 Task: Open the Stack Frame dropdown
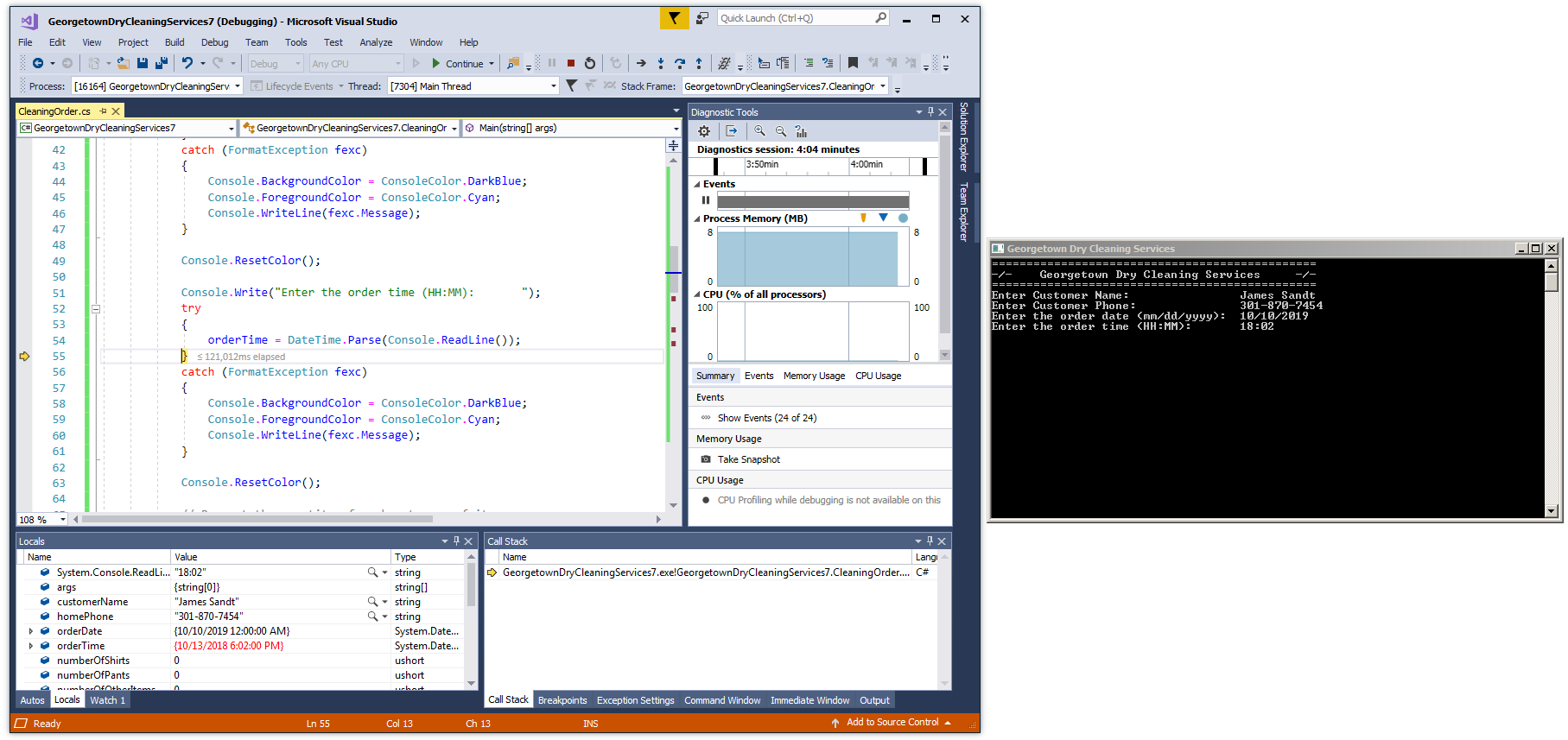point(882,86)
